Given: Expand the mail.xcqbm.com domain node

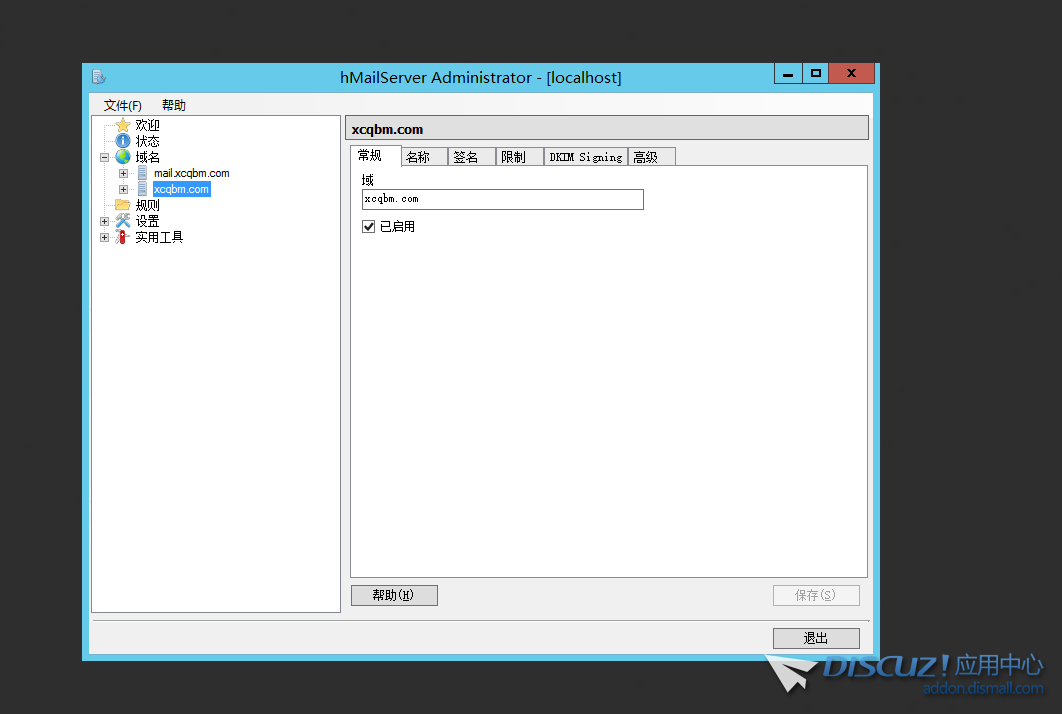Looking at the screenshot, I should 123,173.
